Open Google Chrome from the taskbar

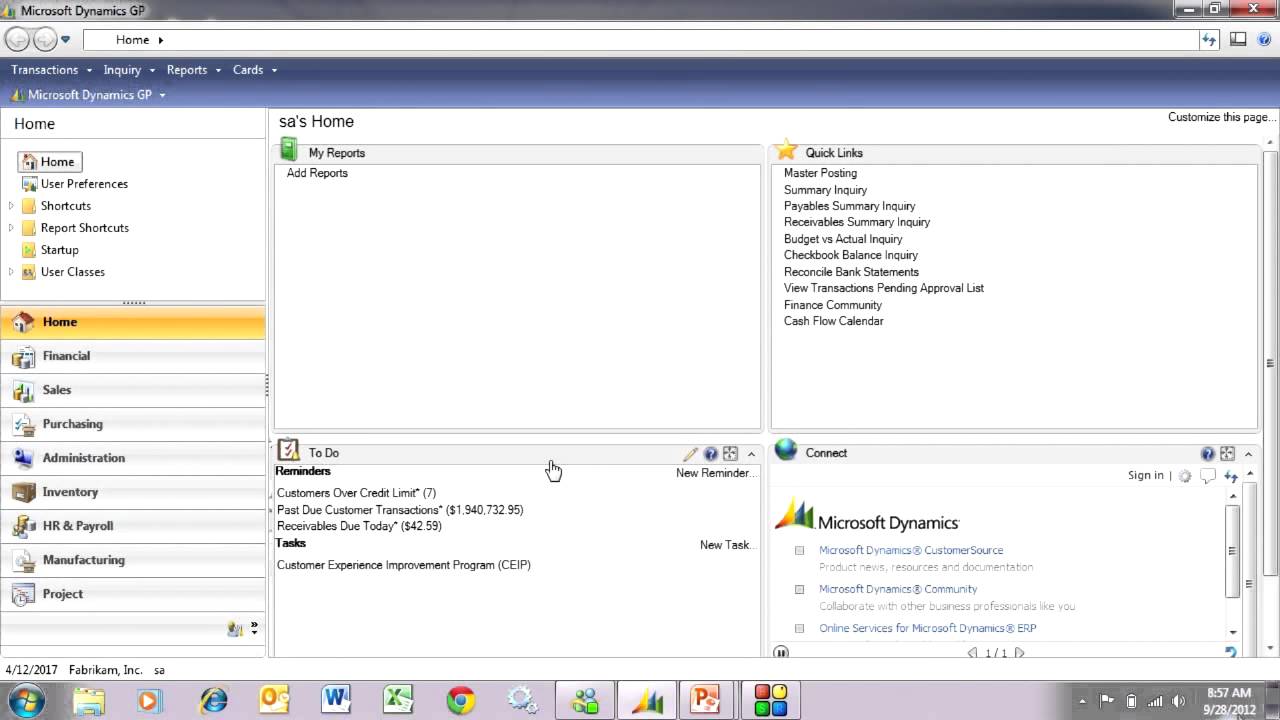tap(461, 700)
